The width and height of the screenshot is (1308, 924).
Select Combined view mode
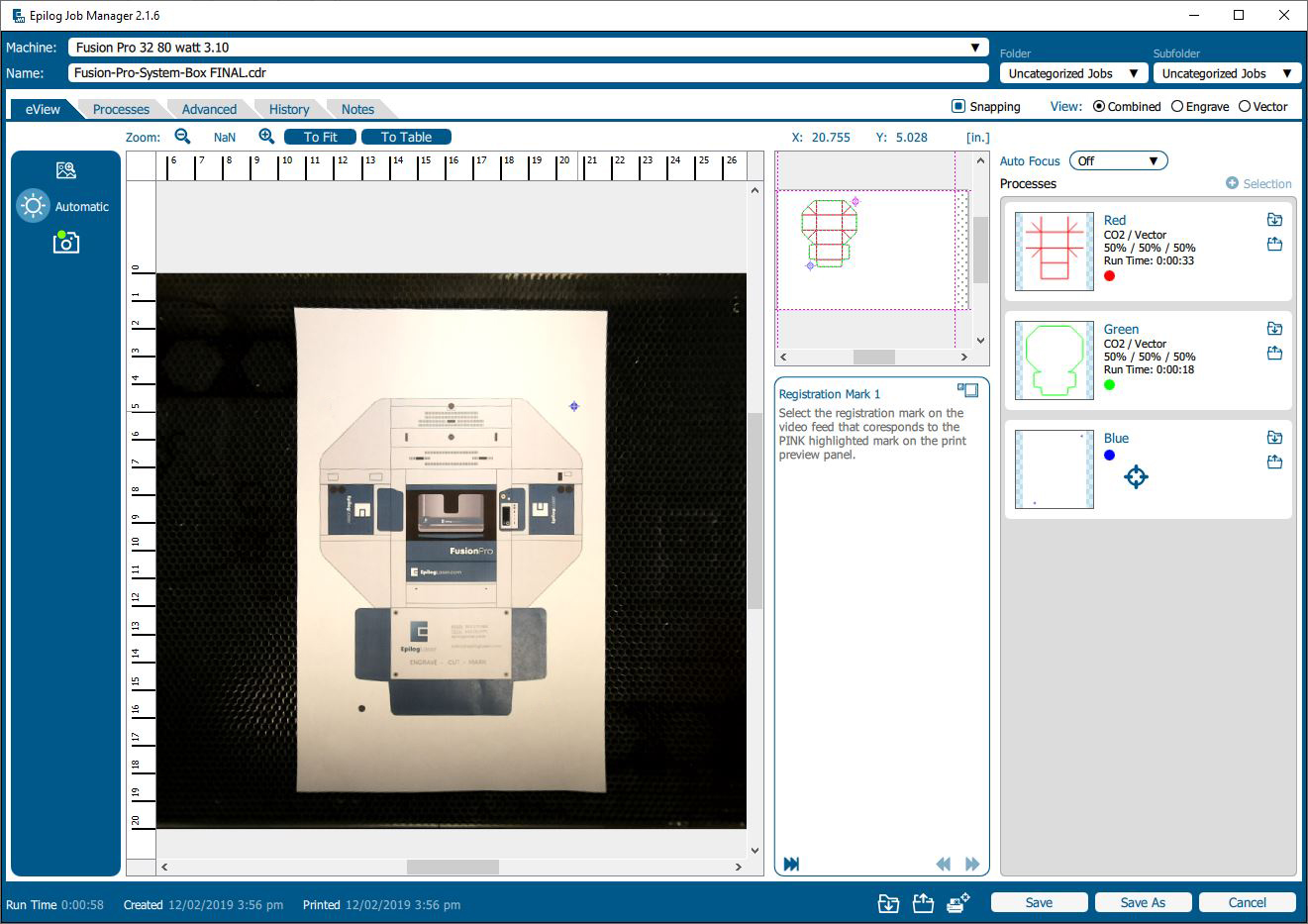1099,106
